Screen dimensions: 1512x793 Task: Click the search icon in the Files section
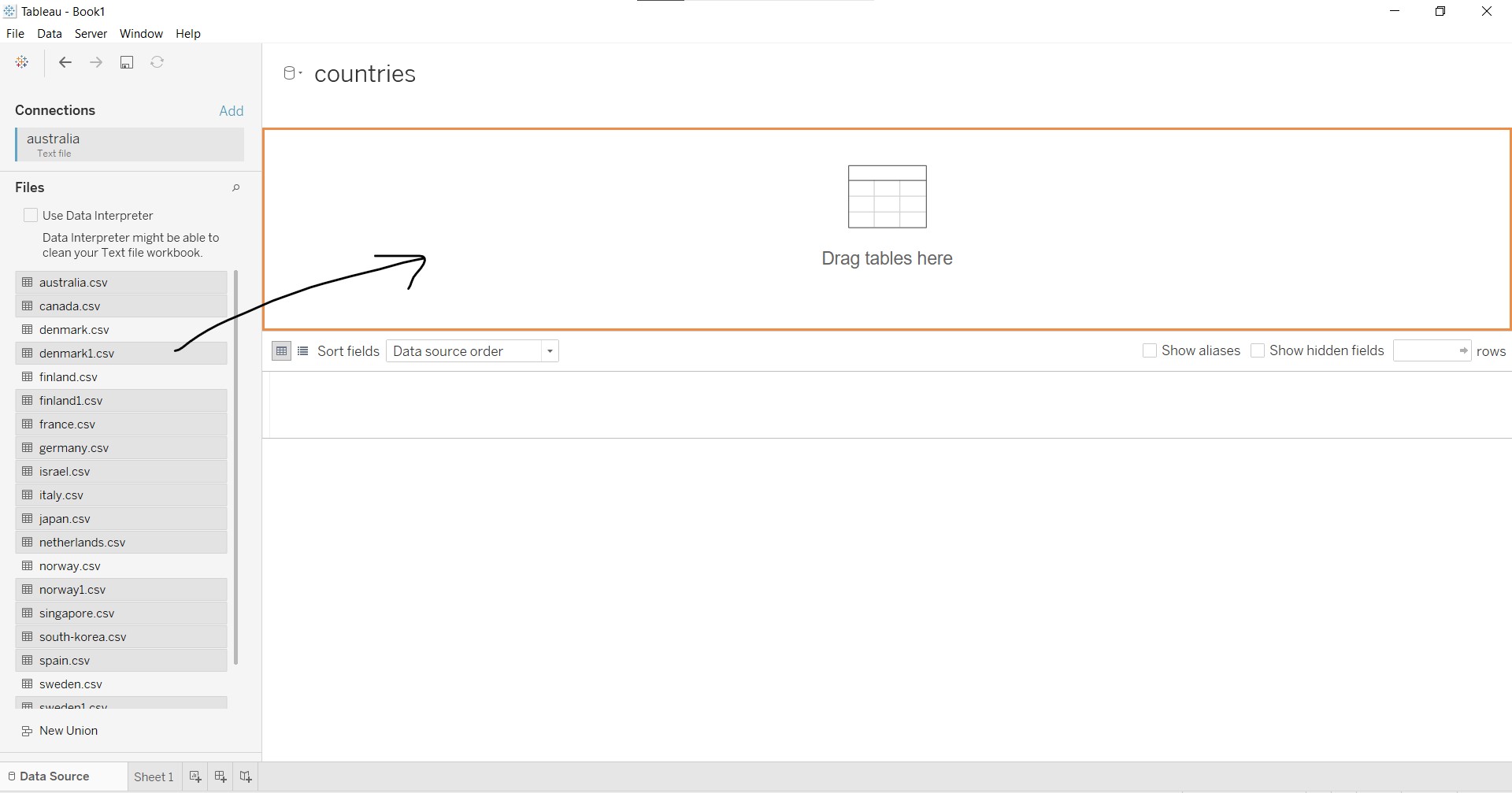235,187
